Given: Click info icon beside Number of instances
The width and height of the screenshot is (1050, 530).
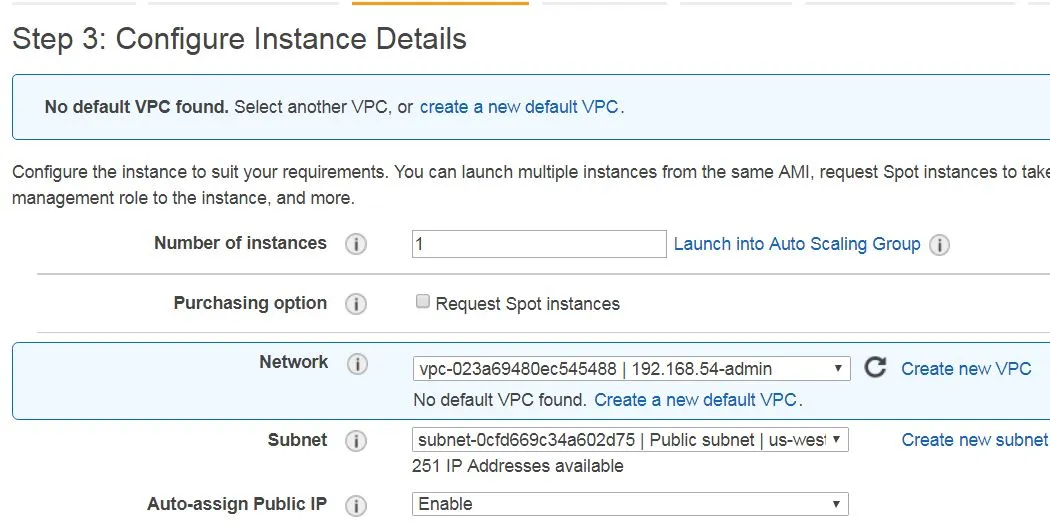Looking at the screenshot, I should [356, 244].
